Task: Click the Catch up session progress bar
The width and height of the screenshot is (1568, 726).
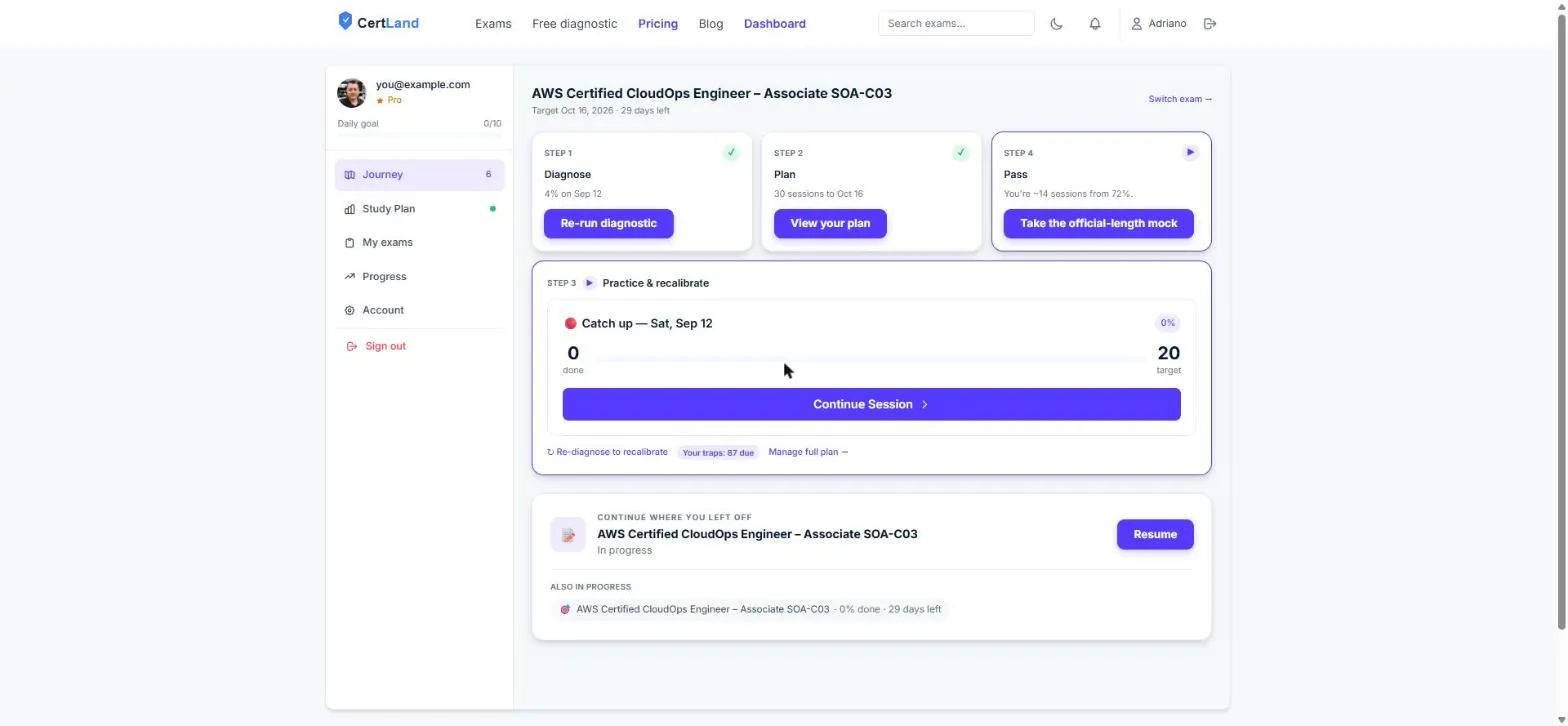Action: coord(871,359)
